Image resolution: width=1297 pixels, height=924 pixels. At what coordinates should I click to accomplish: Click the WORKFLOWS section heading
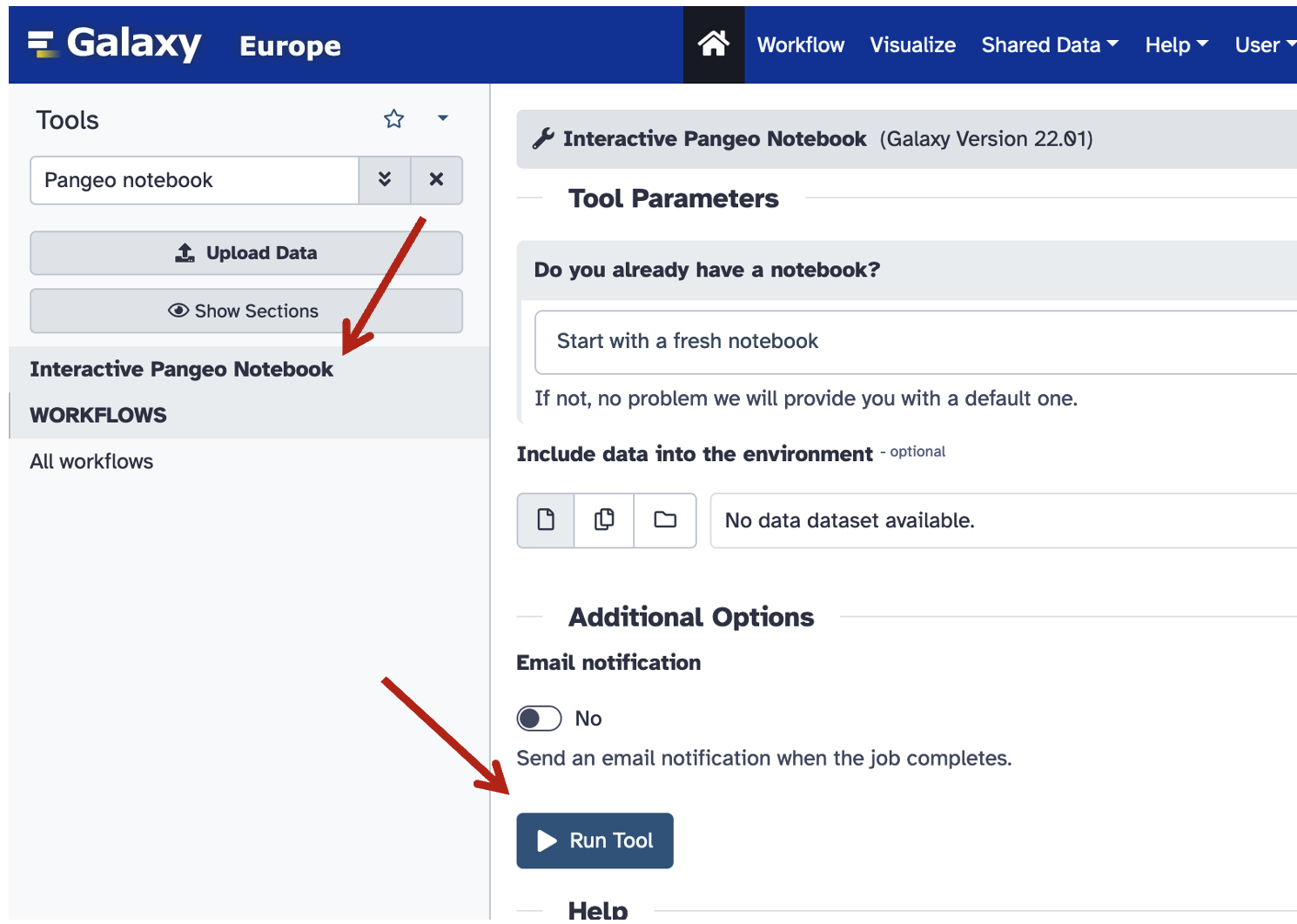click(x=98, y=415)
